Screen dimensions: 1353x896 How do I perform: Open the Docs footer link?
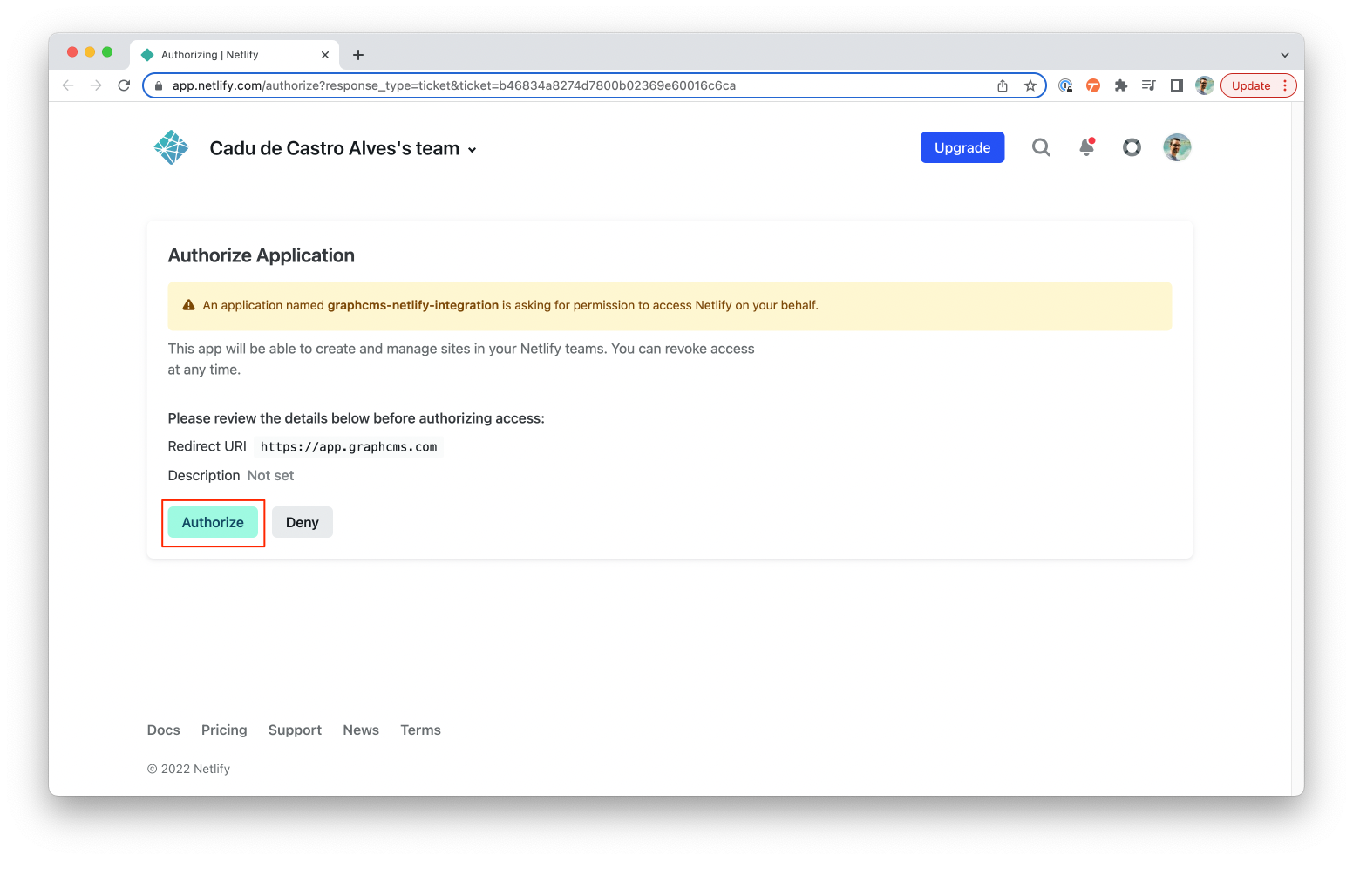tap(163, 730)
